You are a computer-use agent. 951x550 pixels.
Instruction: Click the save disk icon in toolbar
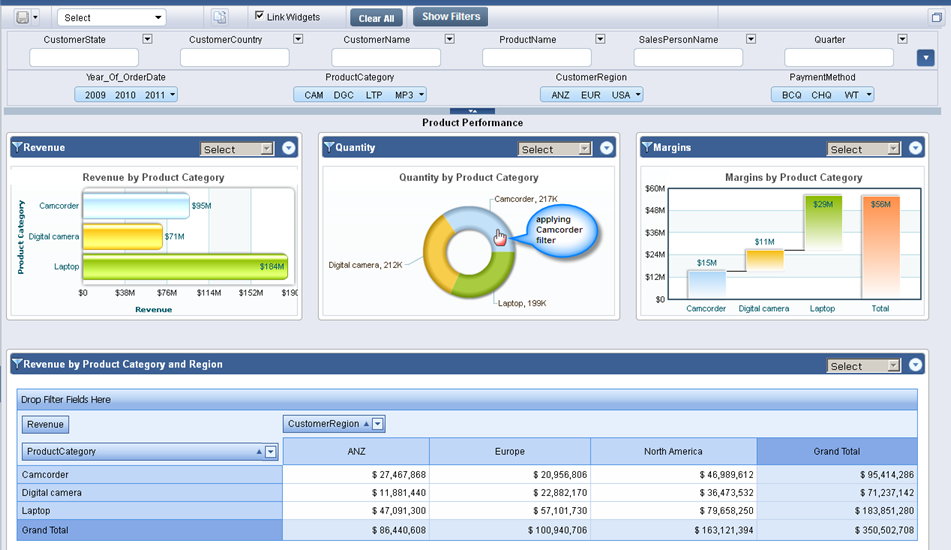pos(21,17)
